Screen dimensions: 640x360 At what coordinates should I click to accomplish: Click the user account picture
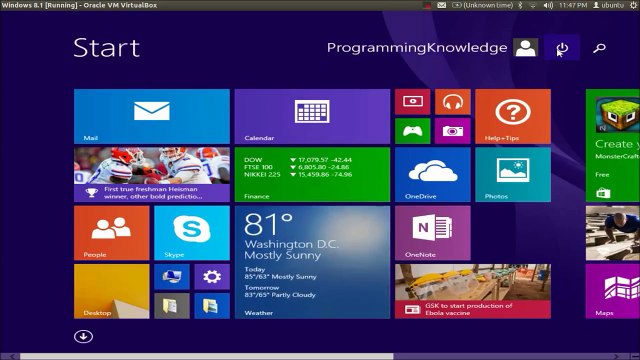click(x=525, y=48)
